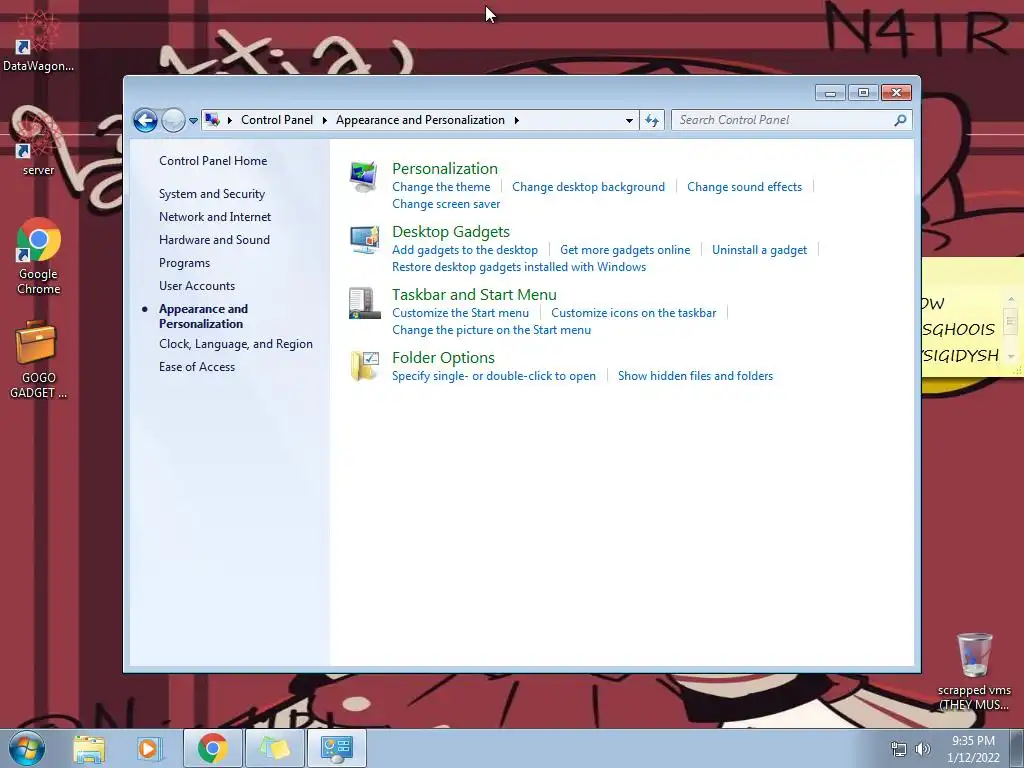This screenshot has height=768, width=1024.
Task: Open Taskbar and Start Menu heading
Action: [x=474, y=295]
